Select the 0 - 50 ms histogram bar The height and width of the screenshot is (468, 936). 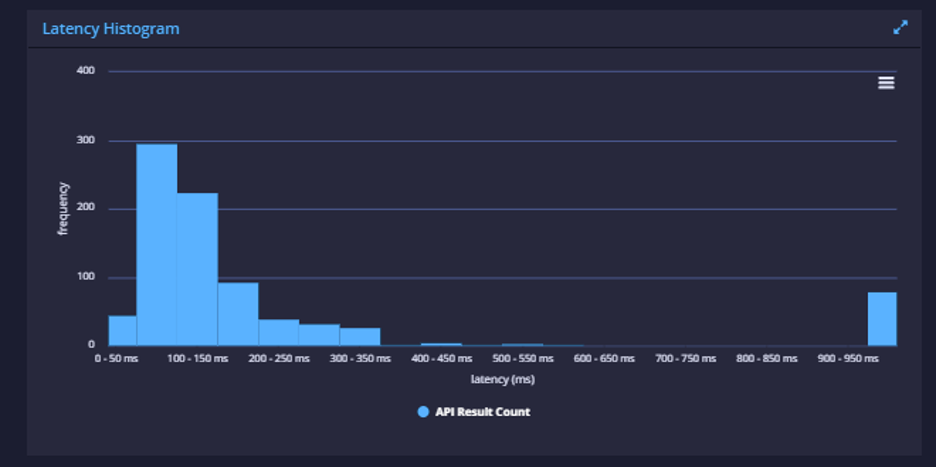(122, 331)
